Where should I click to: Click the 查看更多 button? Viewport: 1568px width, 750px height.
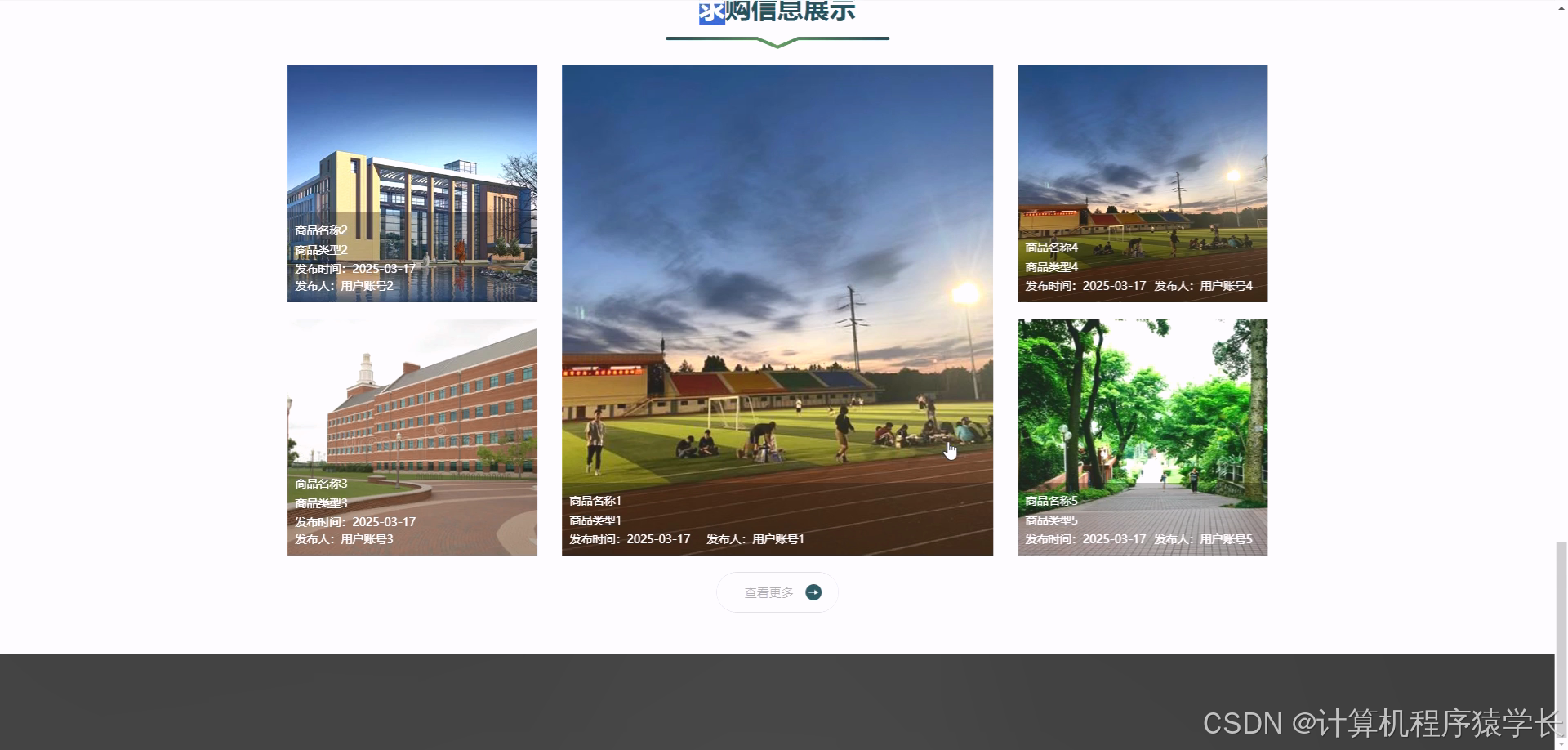(x=777, y=592)
